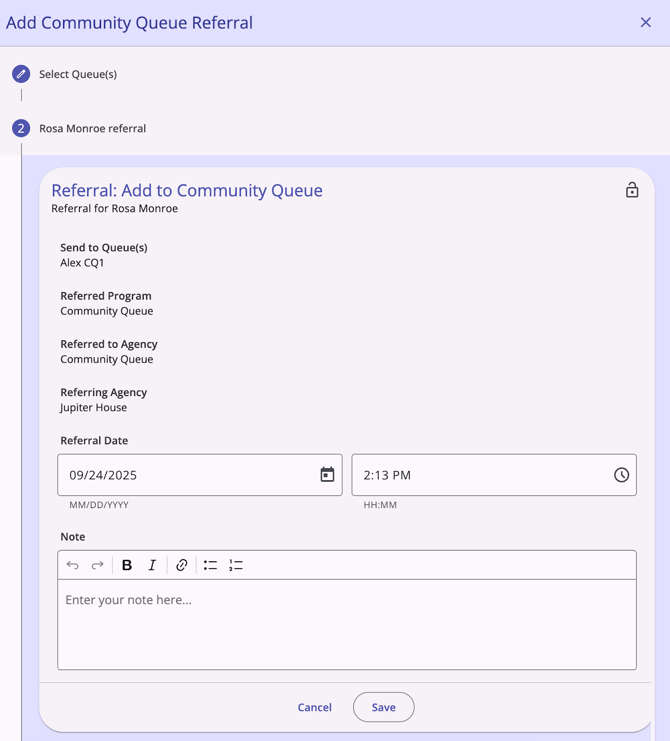The image size is (670, 741).
Task: Open the clock time picker
Action: pos(621,475)
